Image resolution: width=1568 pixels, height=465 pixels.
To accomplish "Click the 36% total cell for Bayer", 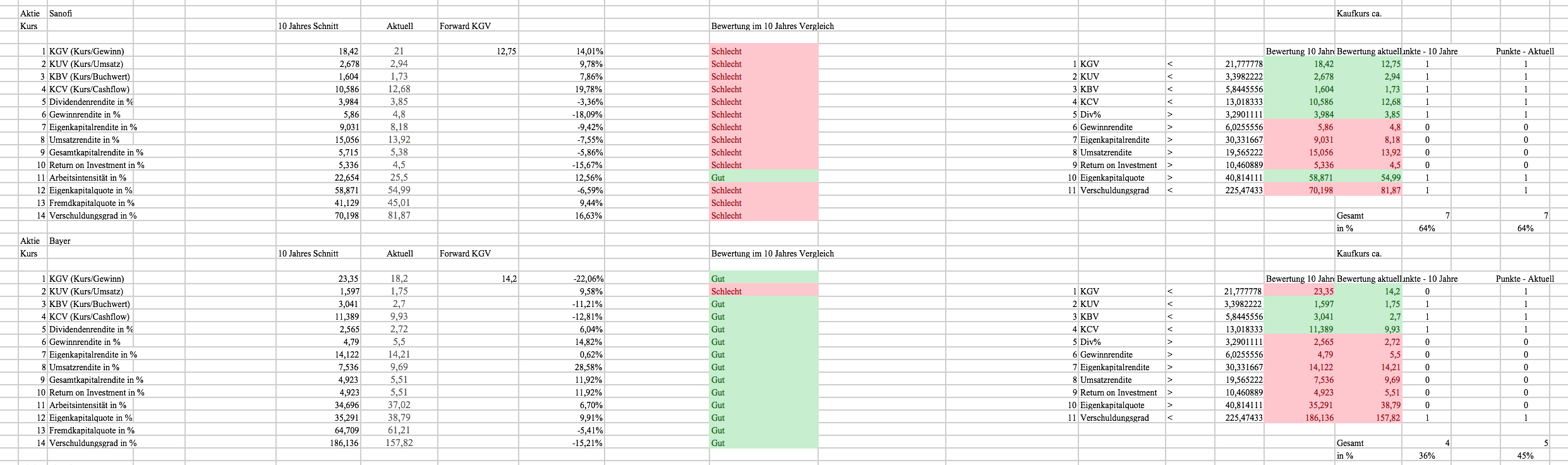I will tap(1426, 456).
